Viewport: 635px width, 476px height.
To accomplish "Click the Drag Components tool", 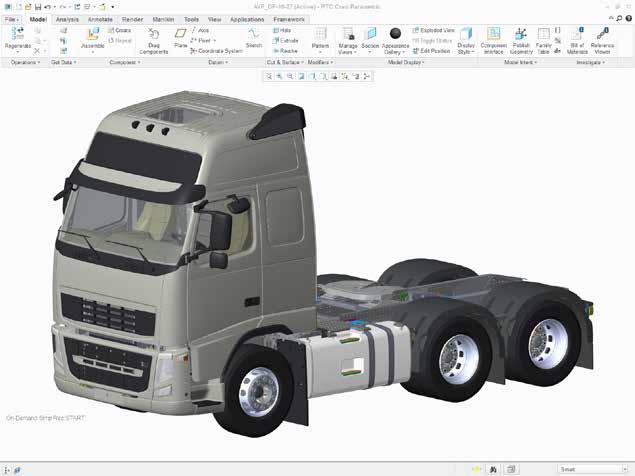I will (x=153, y=41).
